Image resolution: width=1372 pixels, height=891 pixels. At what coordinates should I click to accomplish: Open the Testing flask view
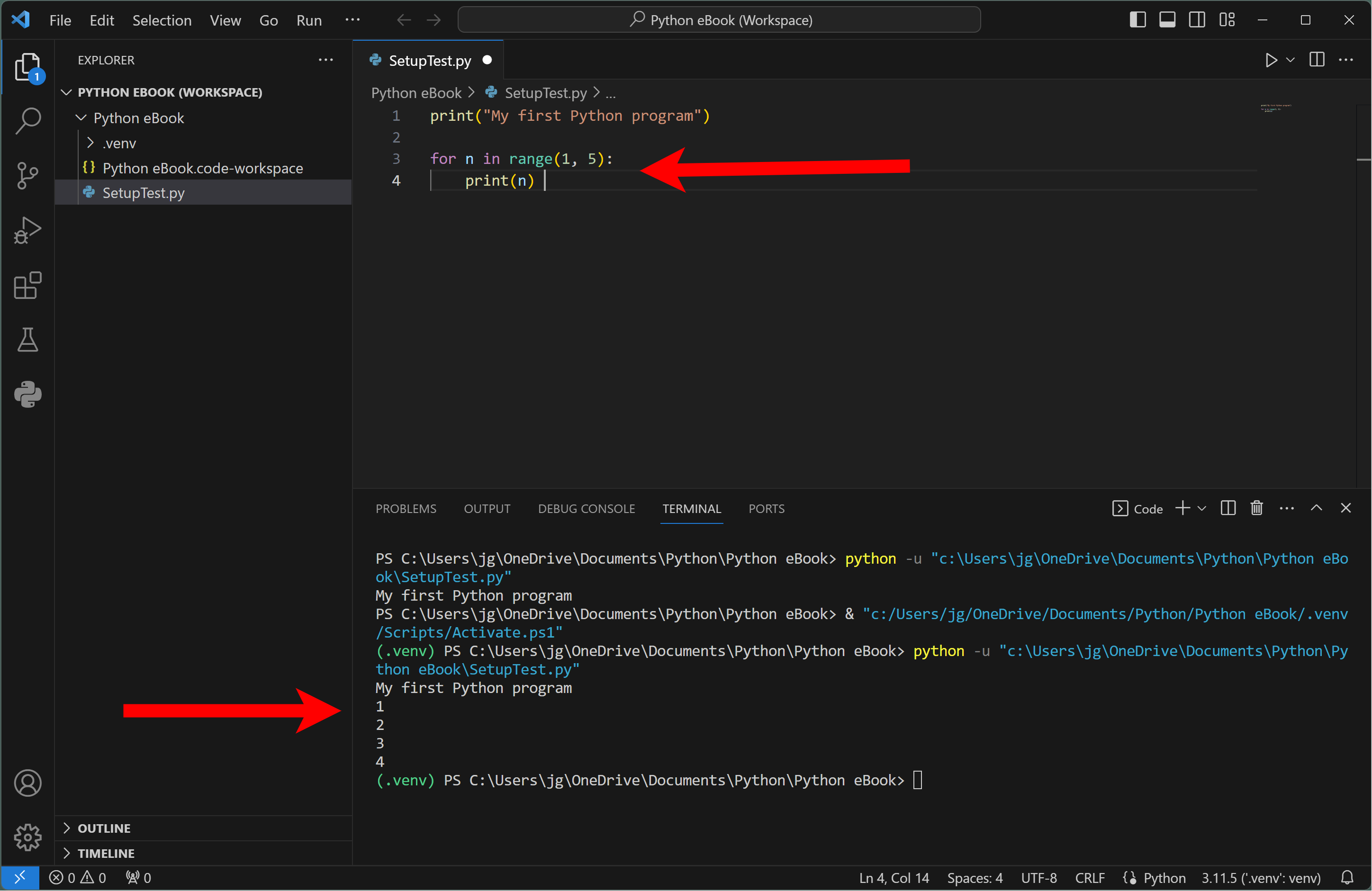coord(27,340)
